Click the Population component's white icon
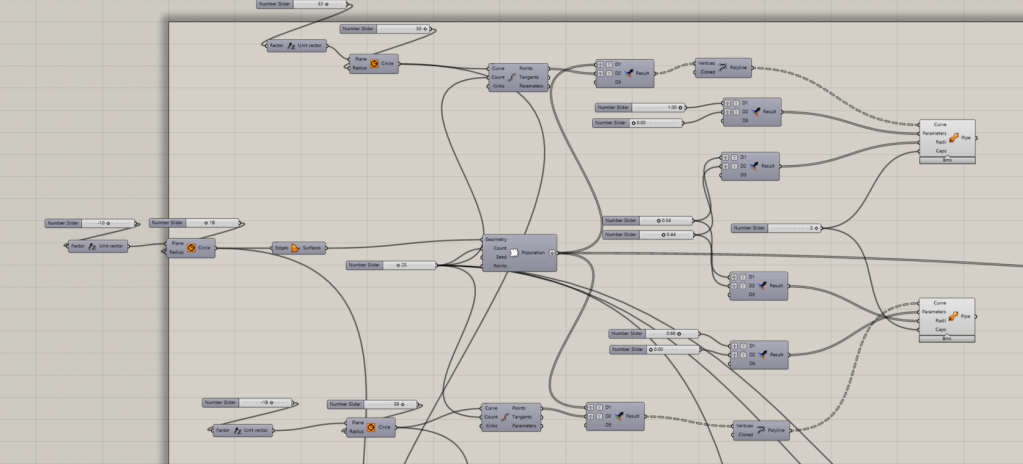Viewport: 1023px width, 464px height. 514,253
